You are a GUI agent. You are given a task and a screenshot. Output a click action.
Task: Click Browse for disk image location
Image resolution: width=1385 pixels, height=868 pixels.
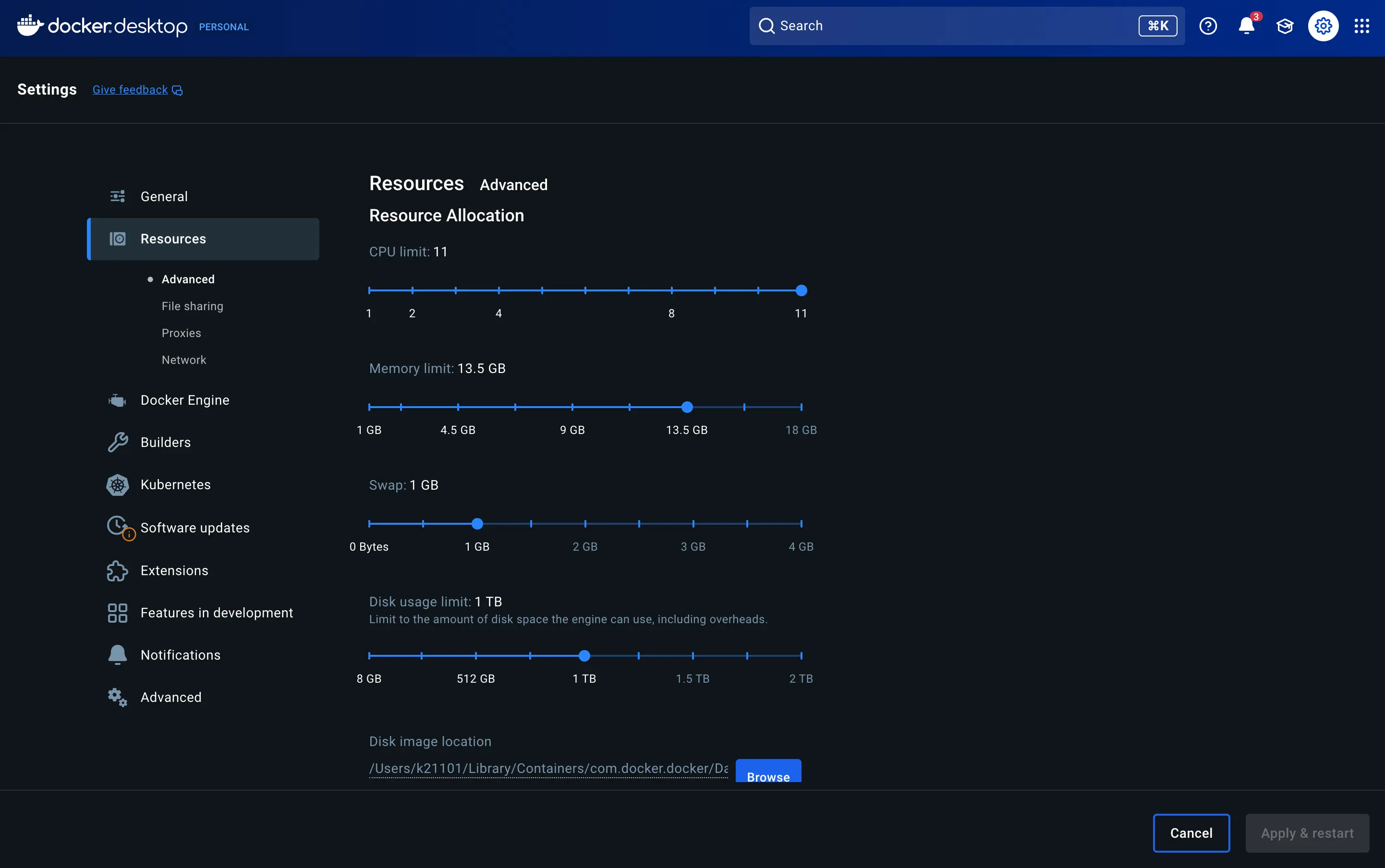tap(768, 771)
